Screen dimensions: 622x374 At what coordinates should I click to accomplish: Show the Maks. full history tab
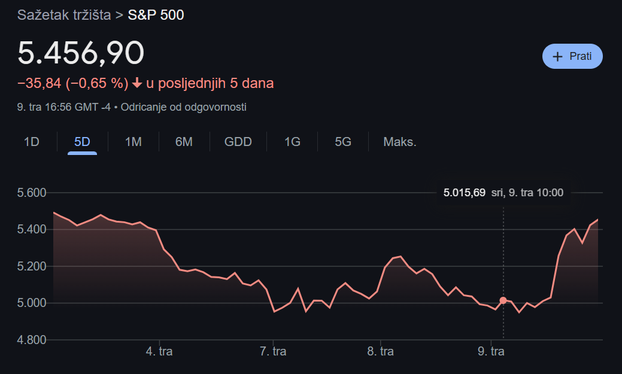[x=399, y=142]
